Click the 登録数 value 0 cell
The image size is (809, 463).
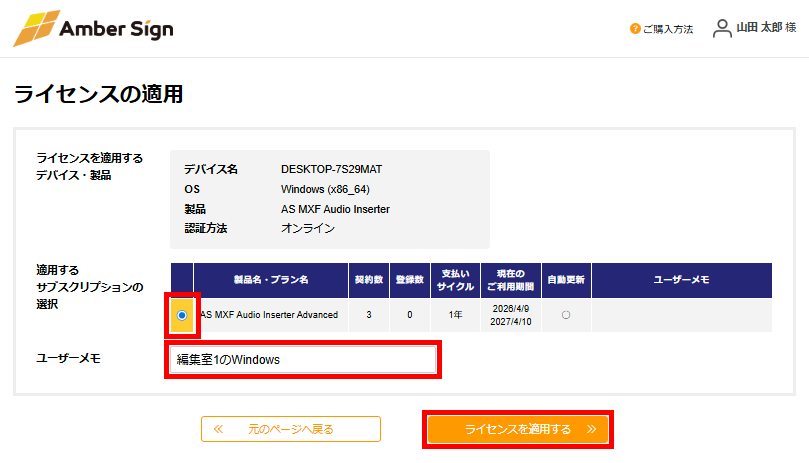(410, 315)
